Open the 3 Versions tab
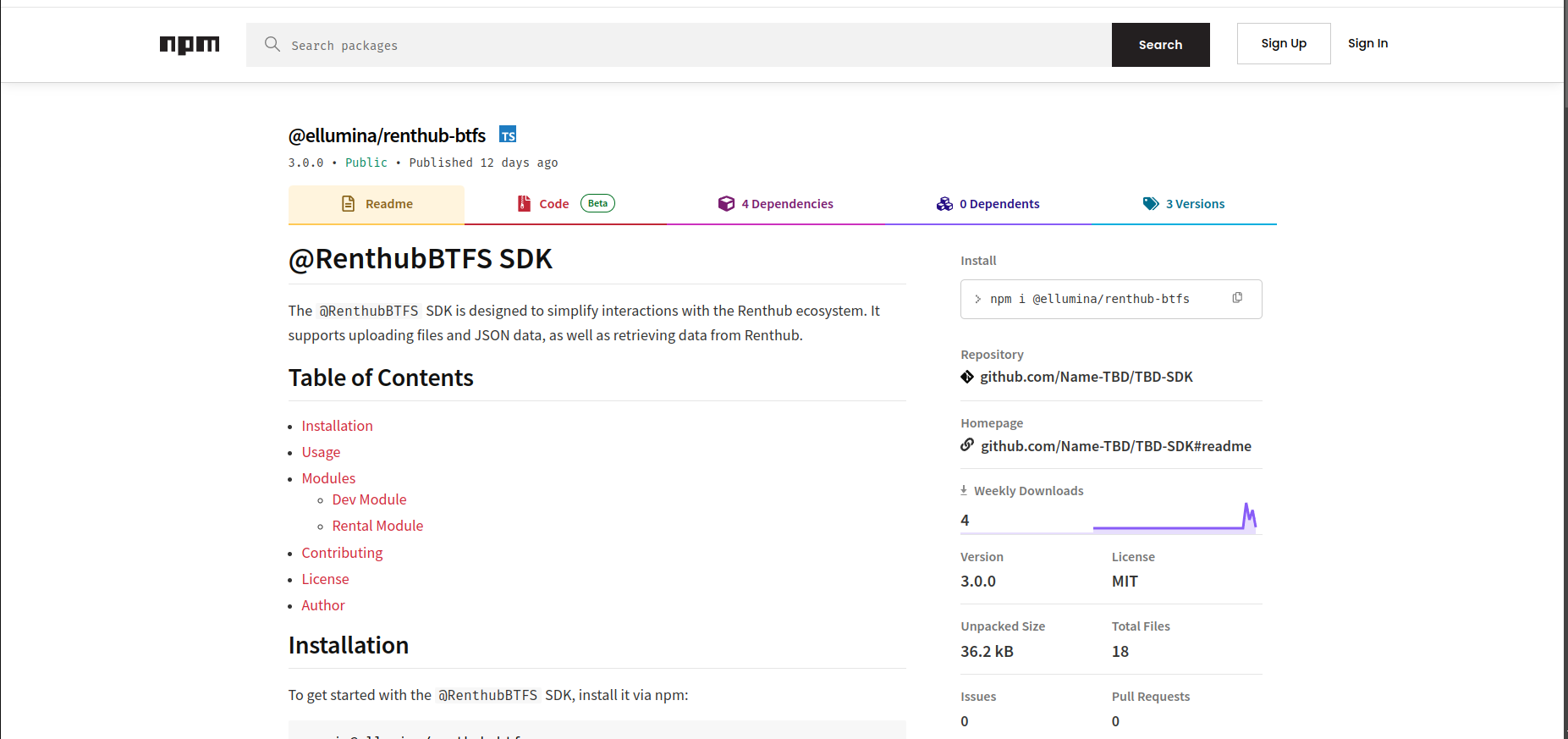 coord(1184,204)
